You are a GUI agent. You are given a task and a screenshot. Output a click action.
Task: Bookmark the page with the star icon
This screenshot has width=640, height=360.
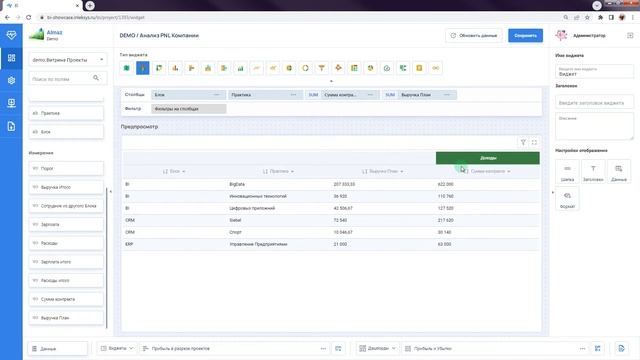click(587, 17)
